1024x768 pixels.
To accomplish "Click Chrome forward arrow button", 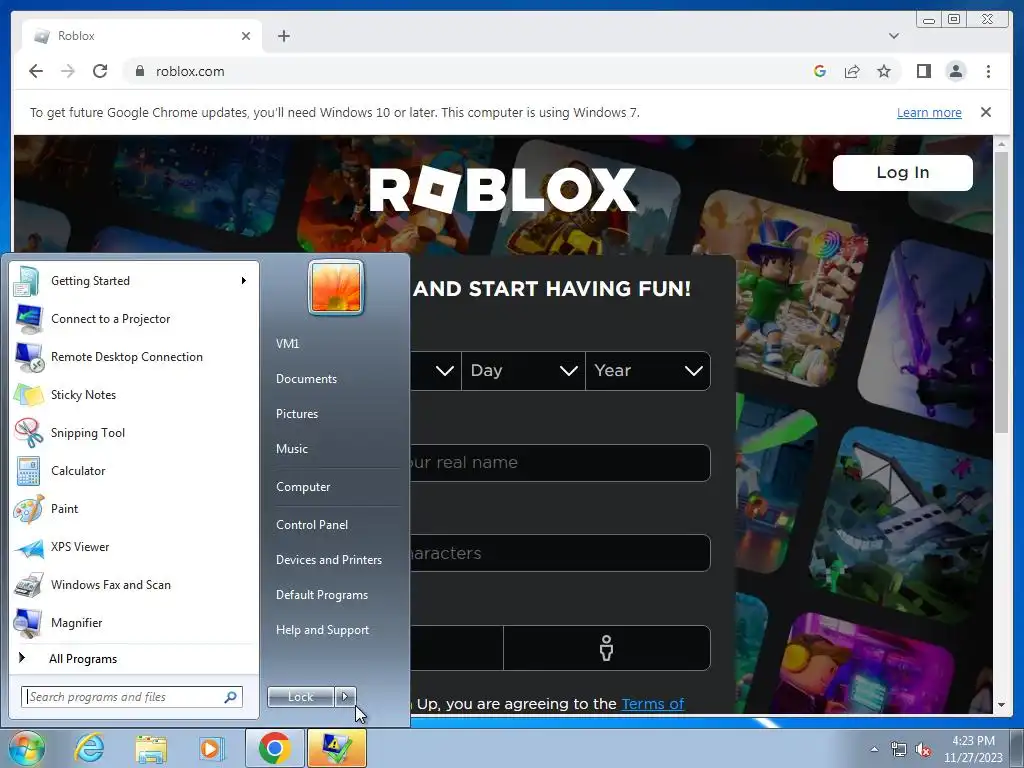I will 68,71.
